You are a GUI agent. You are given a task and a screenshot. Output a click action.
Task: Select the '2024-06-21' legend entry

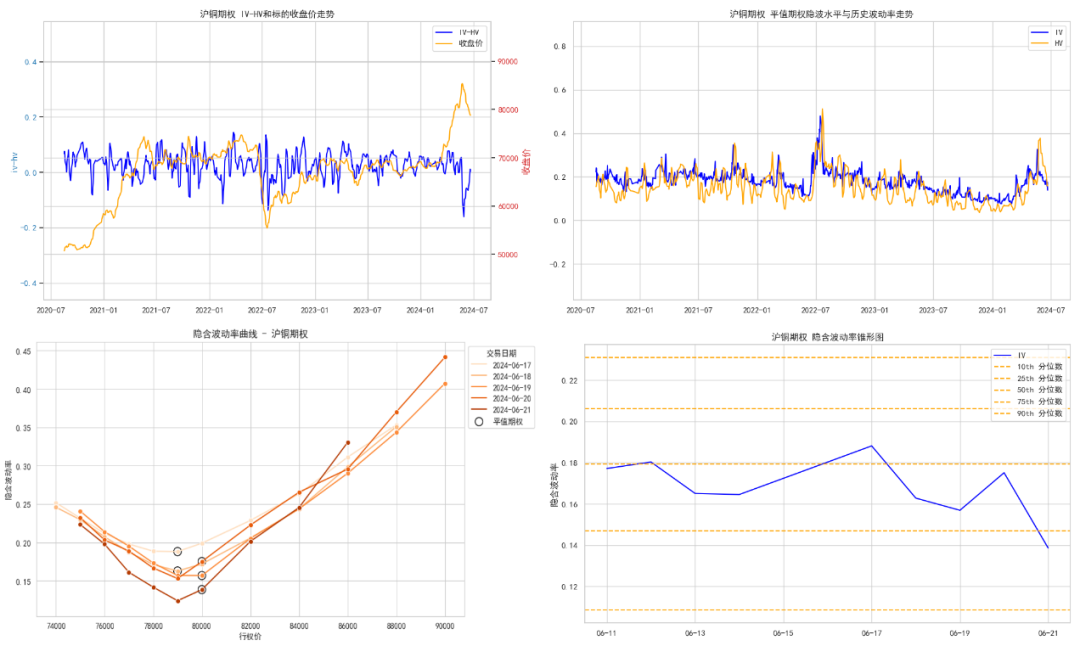point(501,410)
